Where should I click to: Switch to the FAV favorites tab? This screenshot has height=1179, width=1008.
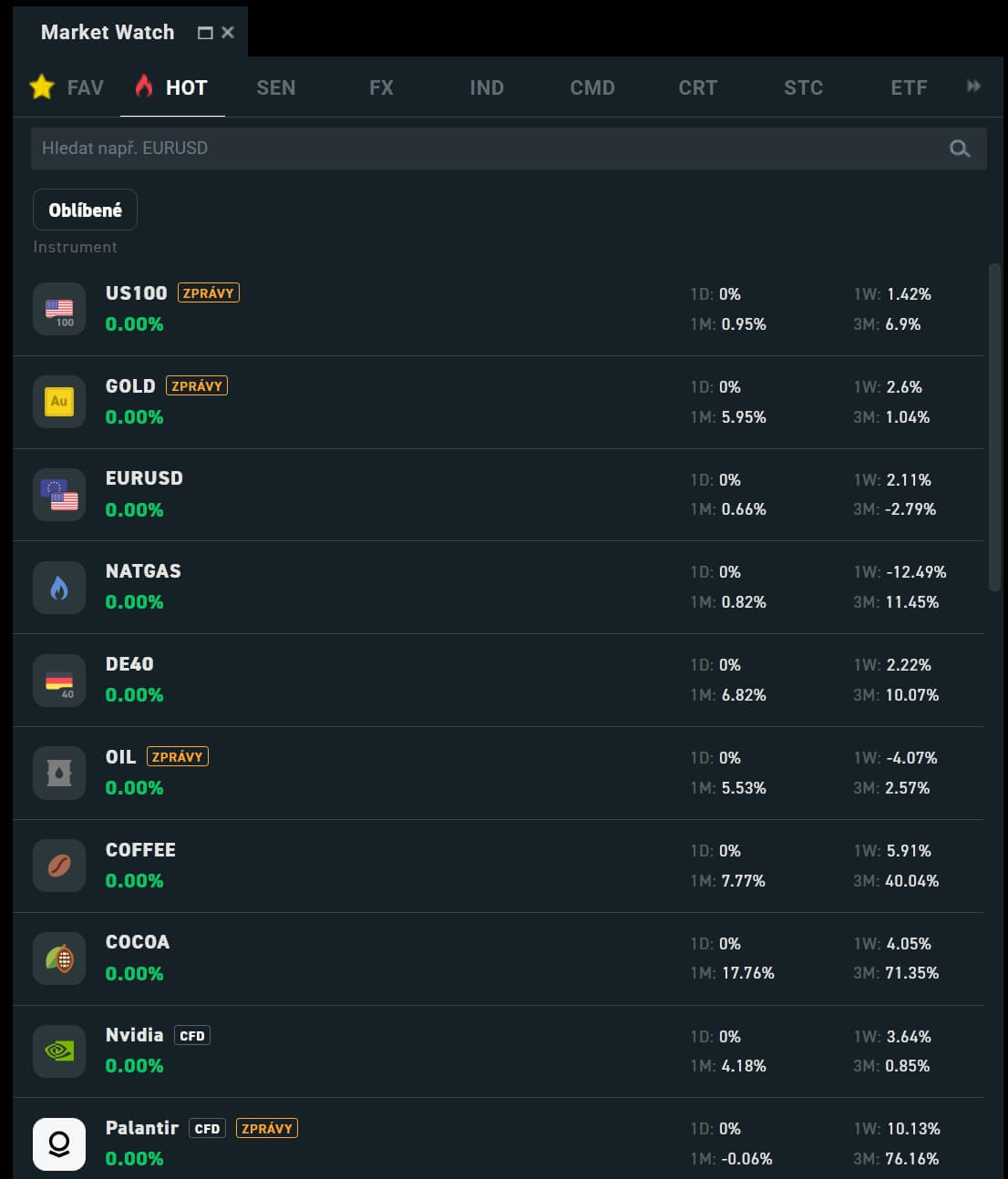click(x=67, y=87)
